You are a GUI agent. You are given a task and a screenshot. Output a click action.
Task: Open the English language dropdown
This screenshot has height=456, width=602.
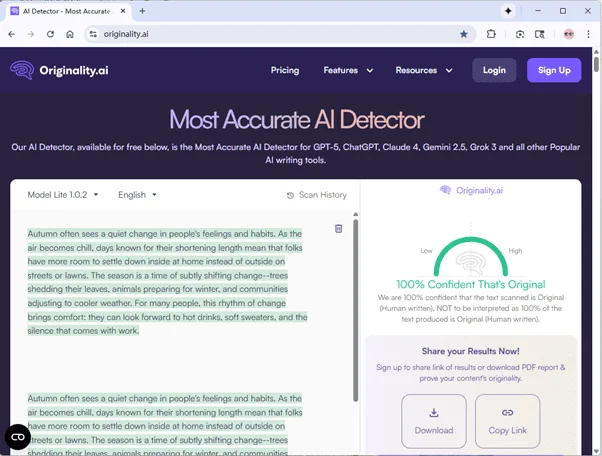[137, 195]
